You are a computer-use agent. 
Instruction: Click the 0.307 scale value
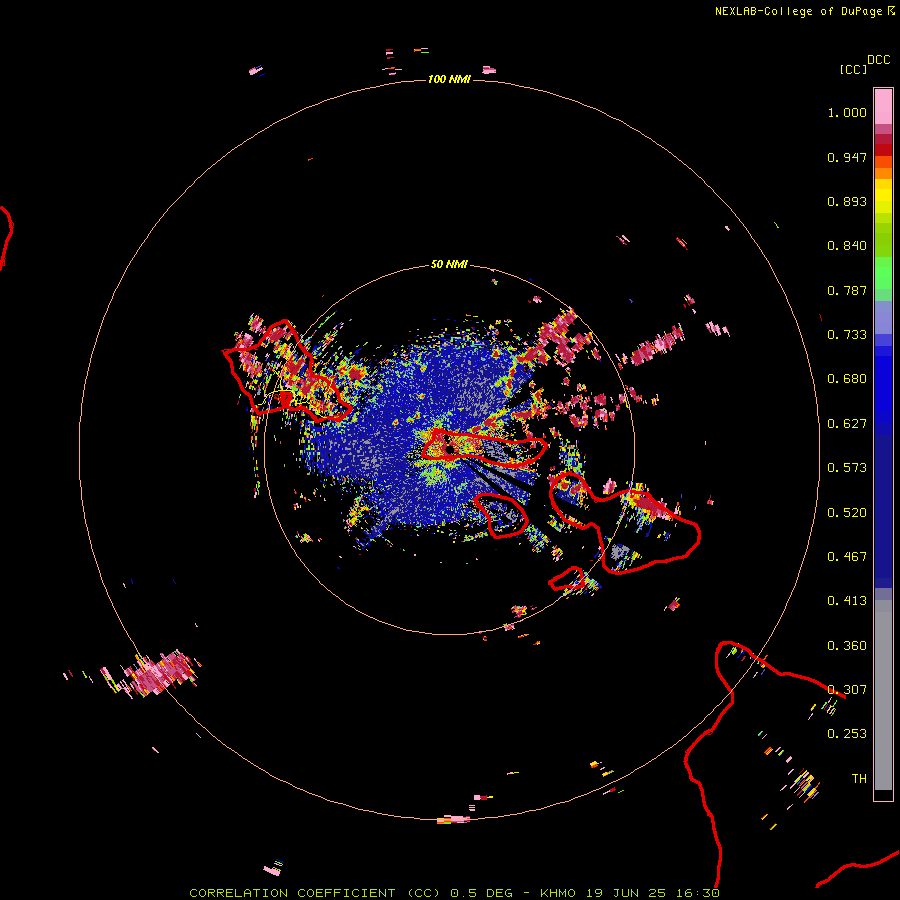coord(847,690)
